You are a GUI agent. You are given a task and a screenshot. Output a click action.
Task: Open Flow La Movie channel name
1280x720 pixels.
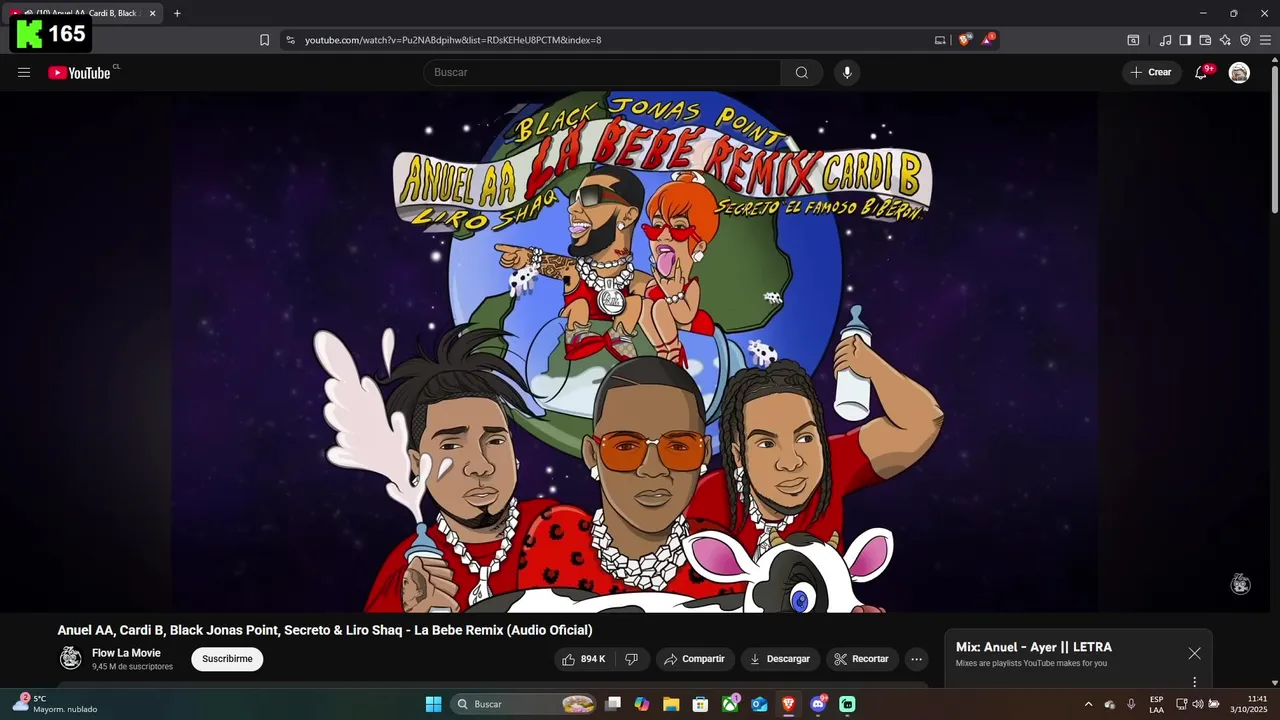126,653
